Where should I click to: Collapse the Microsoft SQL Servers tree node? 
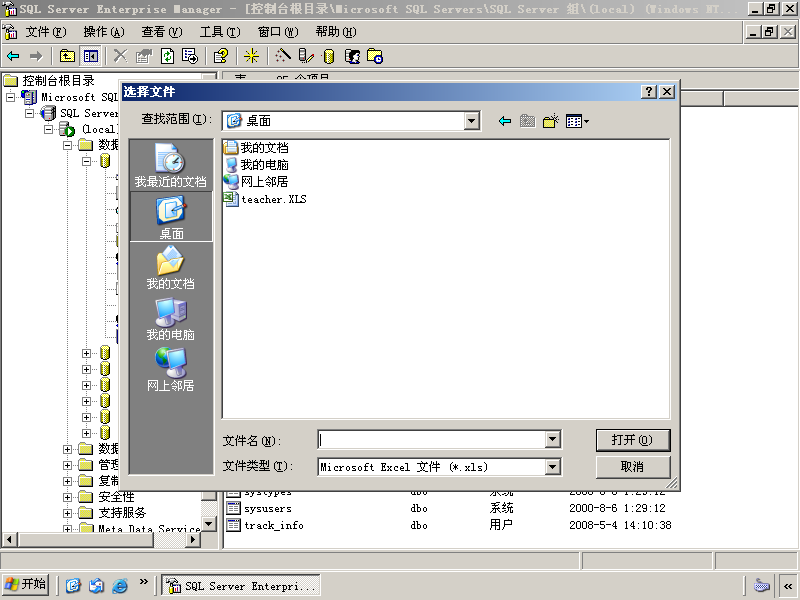tap(10, 97)
